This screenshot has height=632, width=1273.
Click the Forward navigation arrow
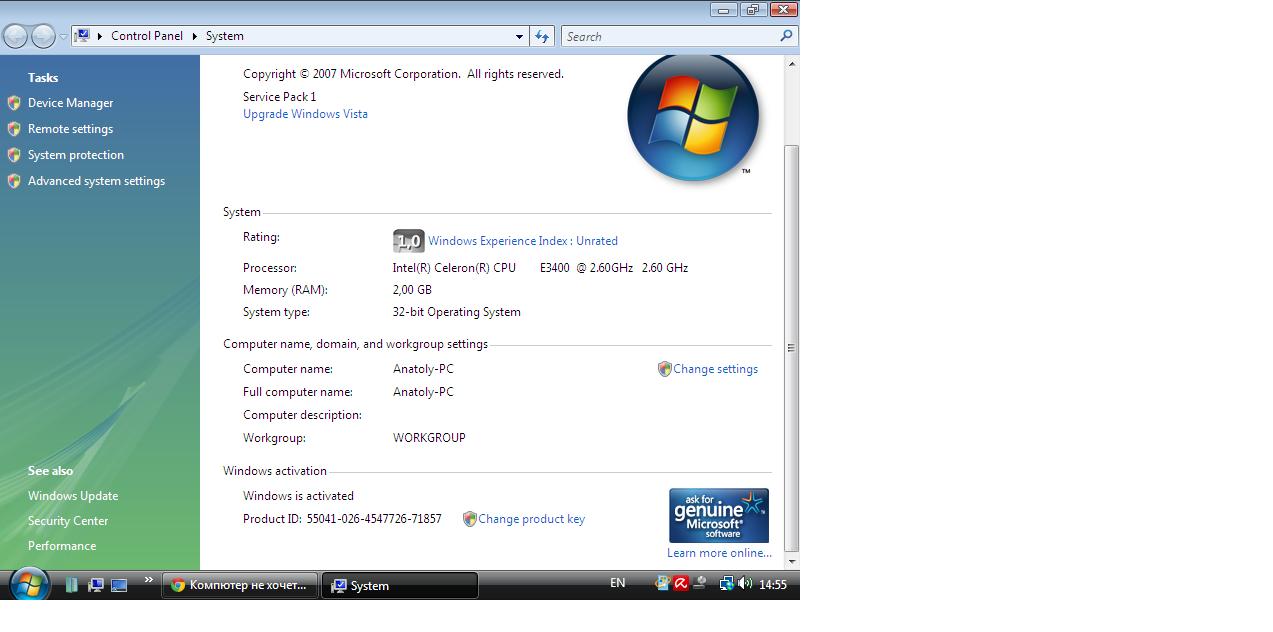pos(43,37)
